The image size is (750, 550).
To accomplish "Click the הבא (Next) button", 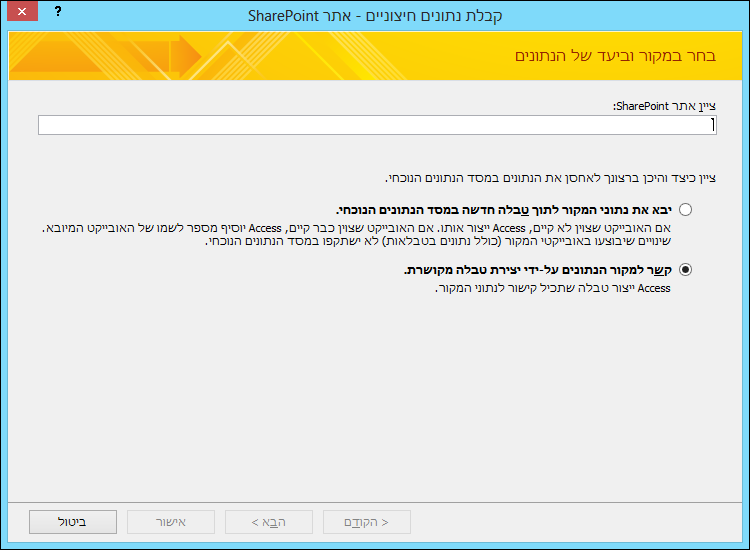I will (269, 522).
